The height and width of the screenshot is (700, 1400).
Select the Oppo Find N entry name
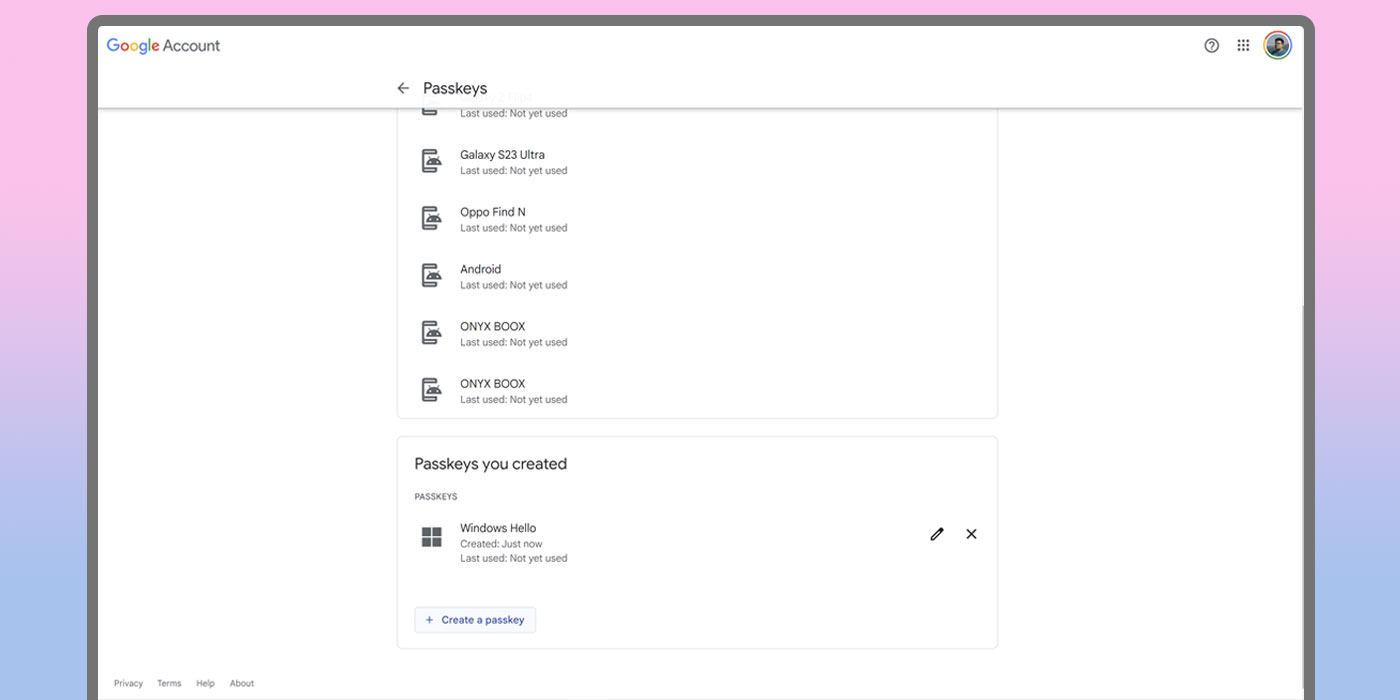tap(492, 212)
